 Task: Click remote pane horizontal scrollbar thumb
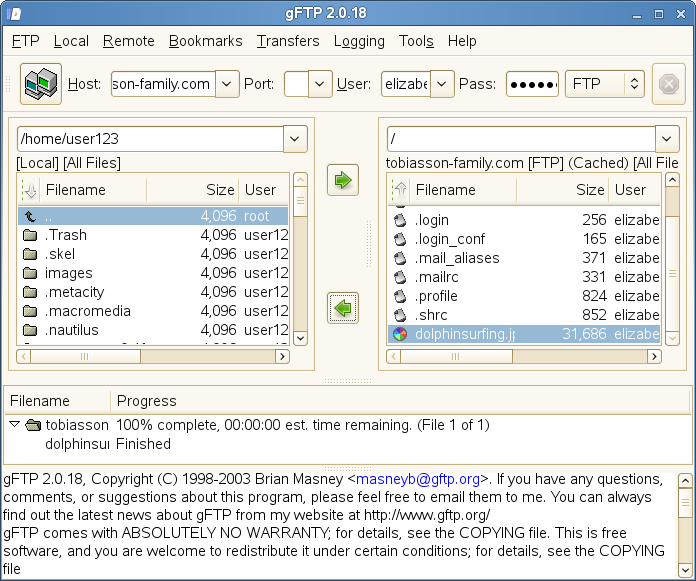(456, 356)
